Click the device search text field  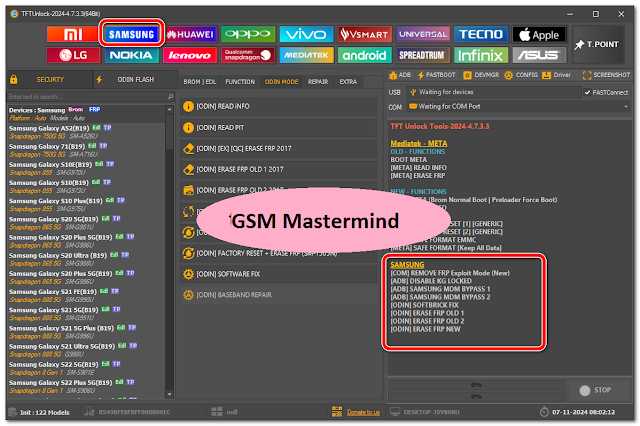(x=87, y=97)
